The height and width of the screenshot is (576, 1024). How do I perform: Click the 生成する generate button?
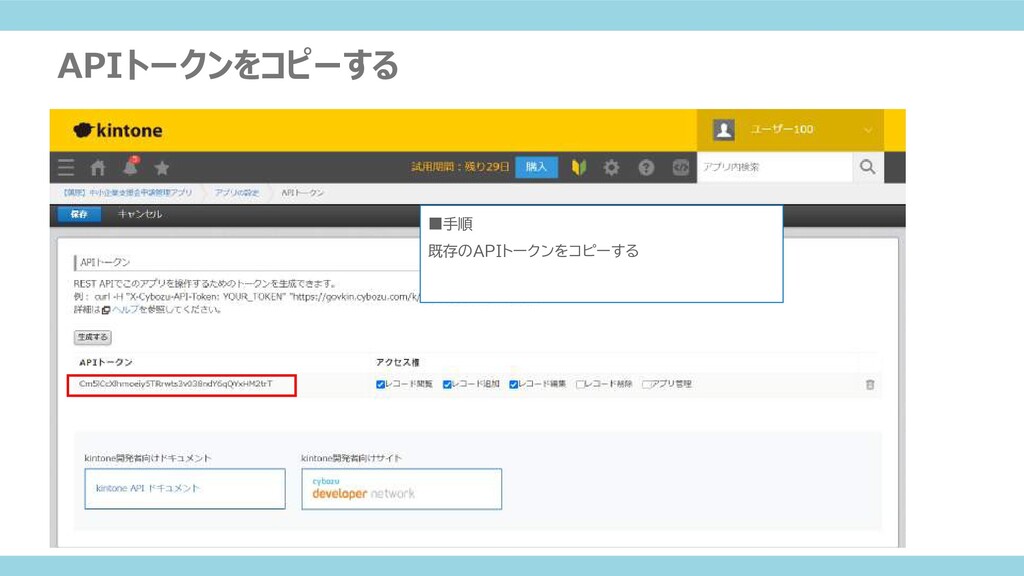point(93,337)
